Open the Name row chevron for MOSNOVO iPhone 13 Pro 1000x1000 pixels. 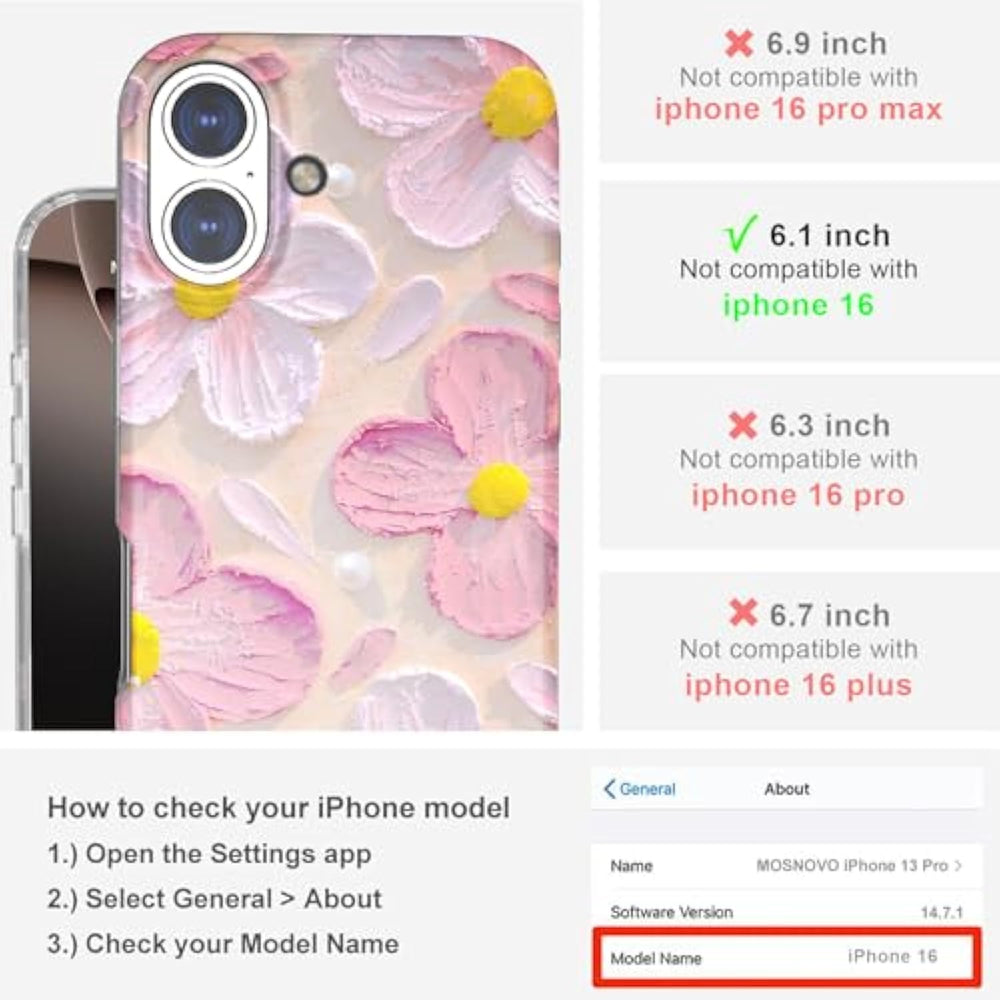point(958,865)
